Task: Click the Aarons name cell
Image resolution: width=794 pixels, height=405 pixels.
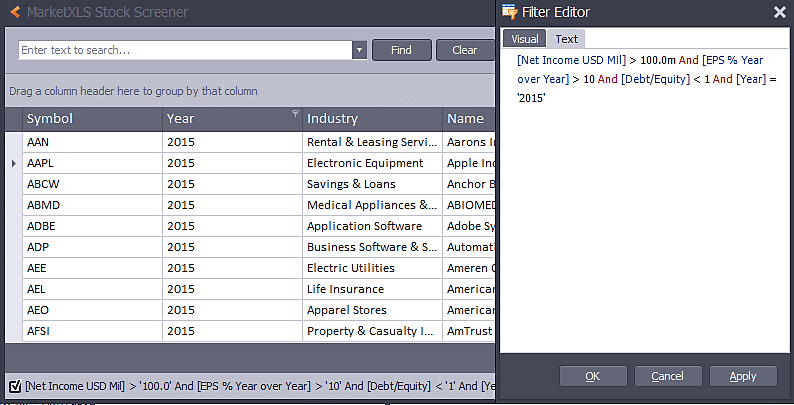Action: [469, 142]
